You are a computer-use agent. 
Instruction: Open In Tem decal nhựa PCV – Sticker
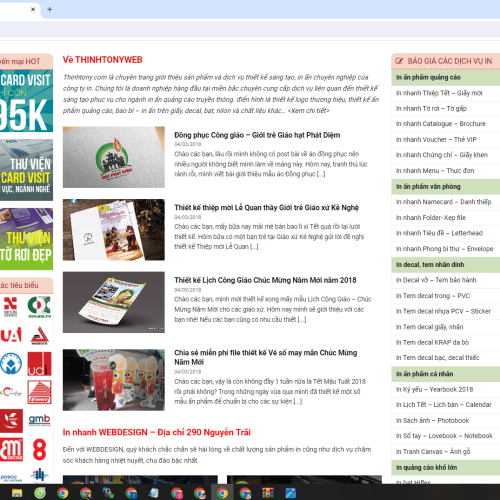coord(443,311)
